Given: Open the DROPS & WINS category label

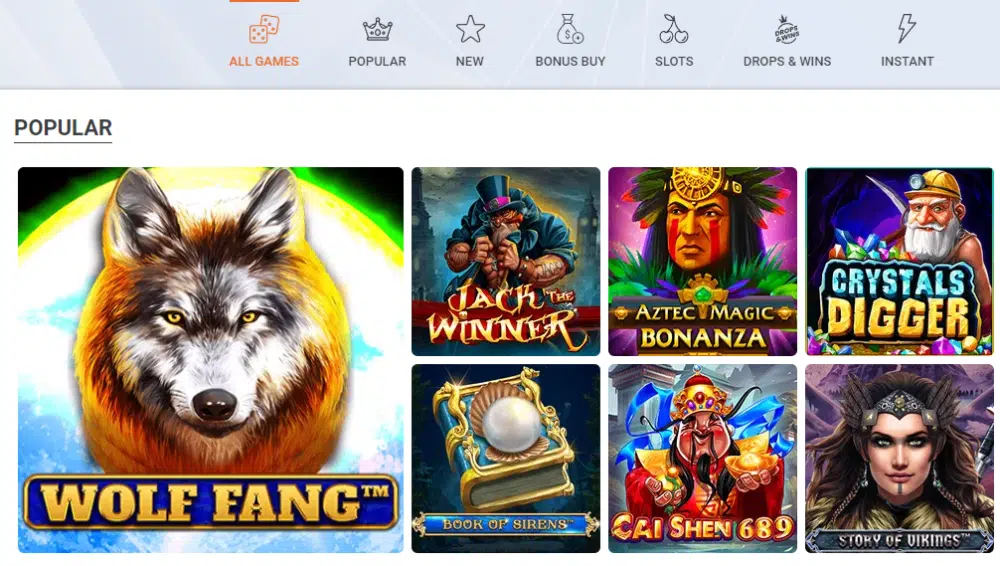Looking at the screenshot, I should point(787,61).
